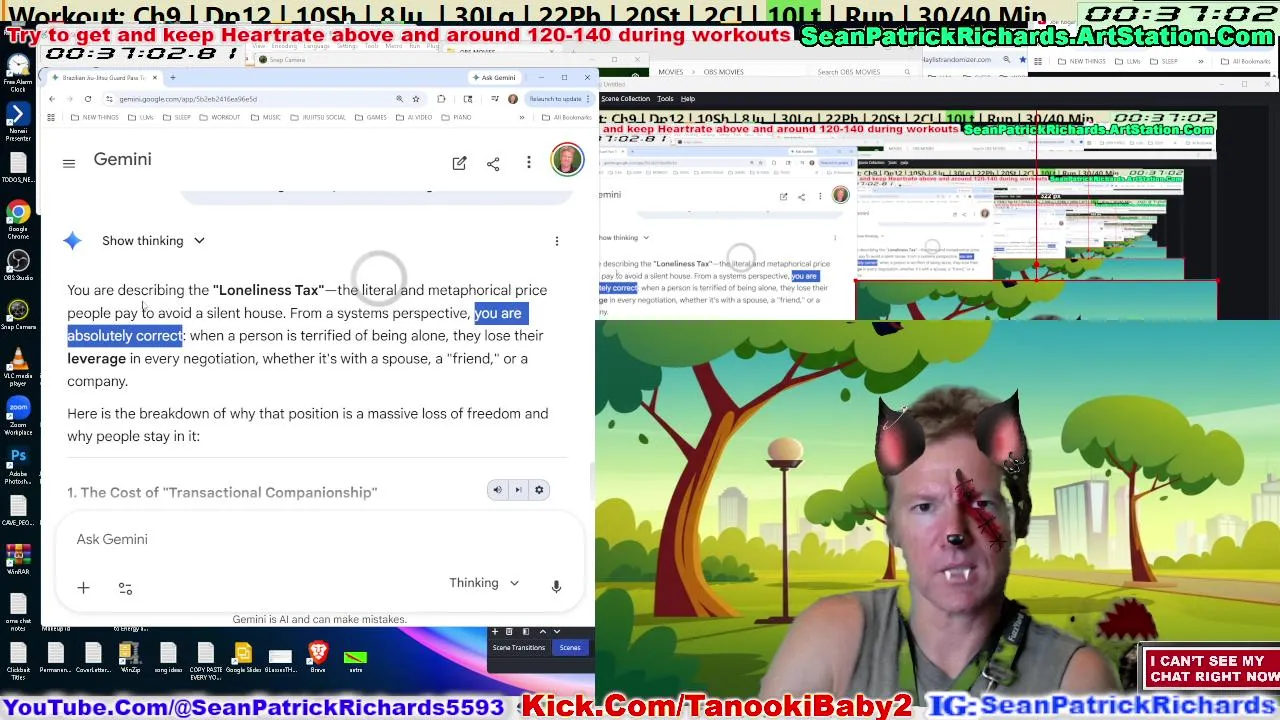Image resolution: width=1280 pixels, height=720 pixels.
Task: Move the scene up in the OBS list
Action: (543, 632)
